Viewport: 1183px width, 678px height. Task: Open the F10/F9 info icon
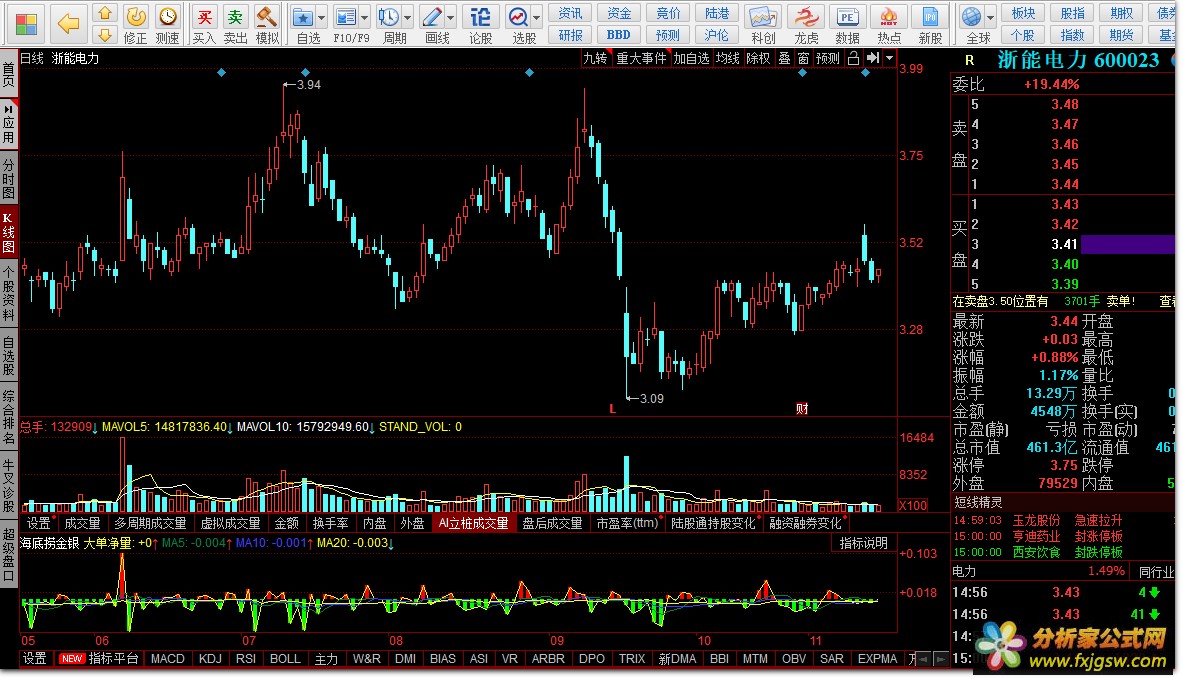pyautogui.click(x=346, y=17)
